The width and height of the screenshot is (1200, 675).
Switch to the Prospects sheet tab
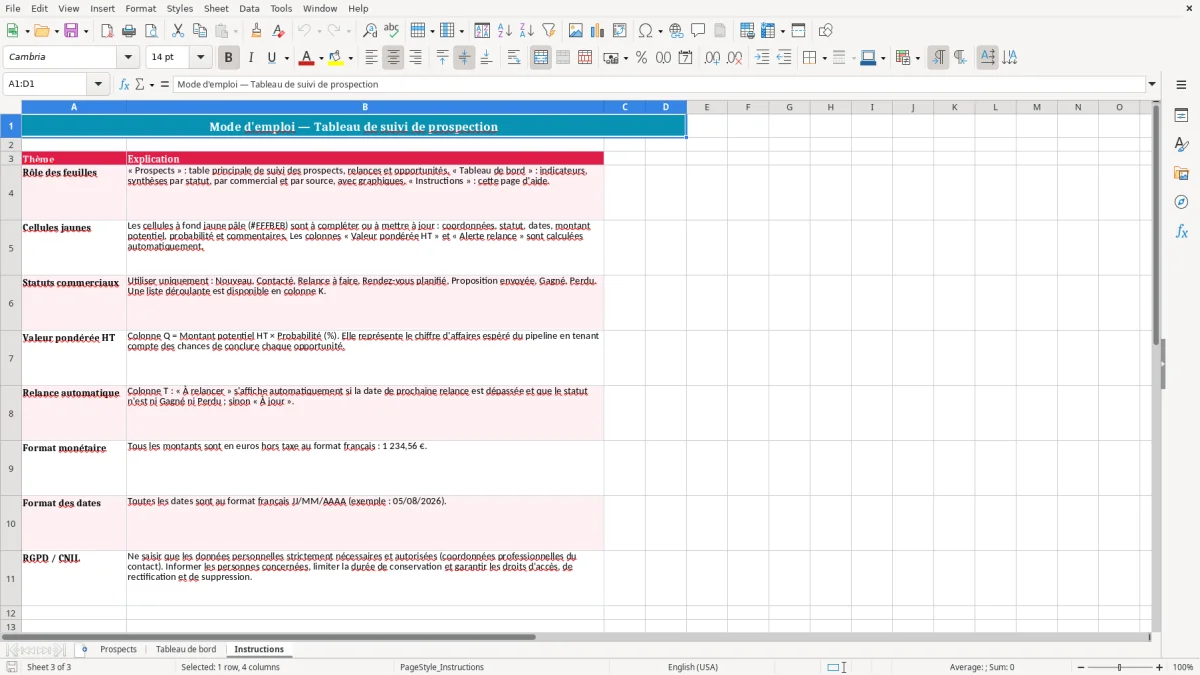118,649
